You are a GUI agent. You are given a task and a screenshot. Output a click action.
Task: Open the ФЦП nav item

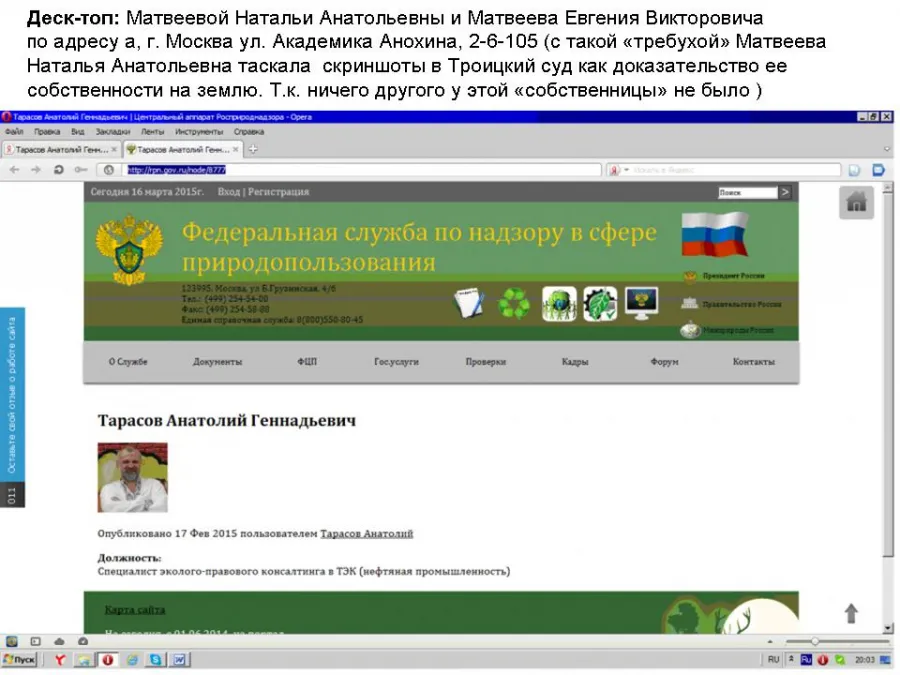pyautogui.click(x=307, y=362)
